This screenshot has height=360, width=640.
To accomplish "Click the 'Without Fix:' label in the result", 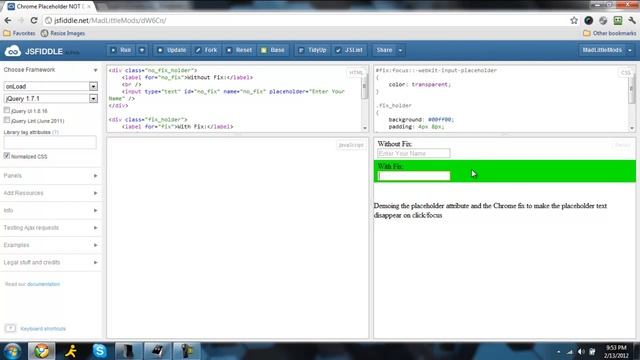I will (x=395, y=144).
